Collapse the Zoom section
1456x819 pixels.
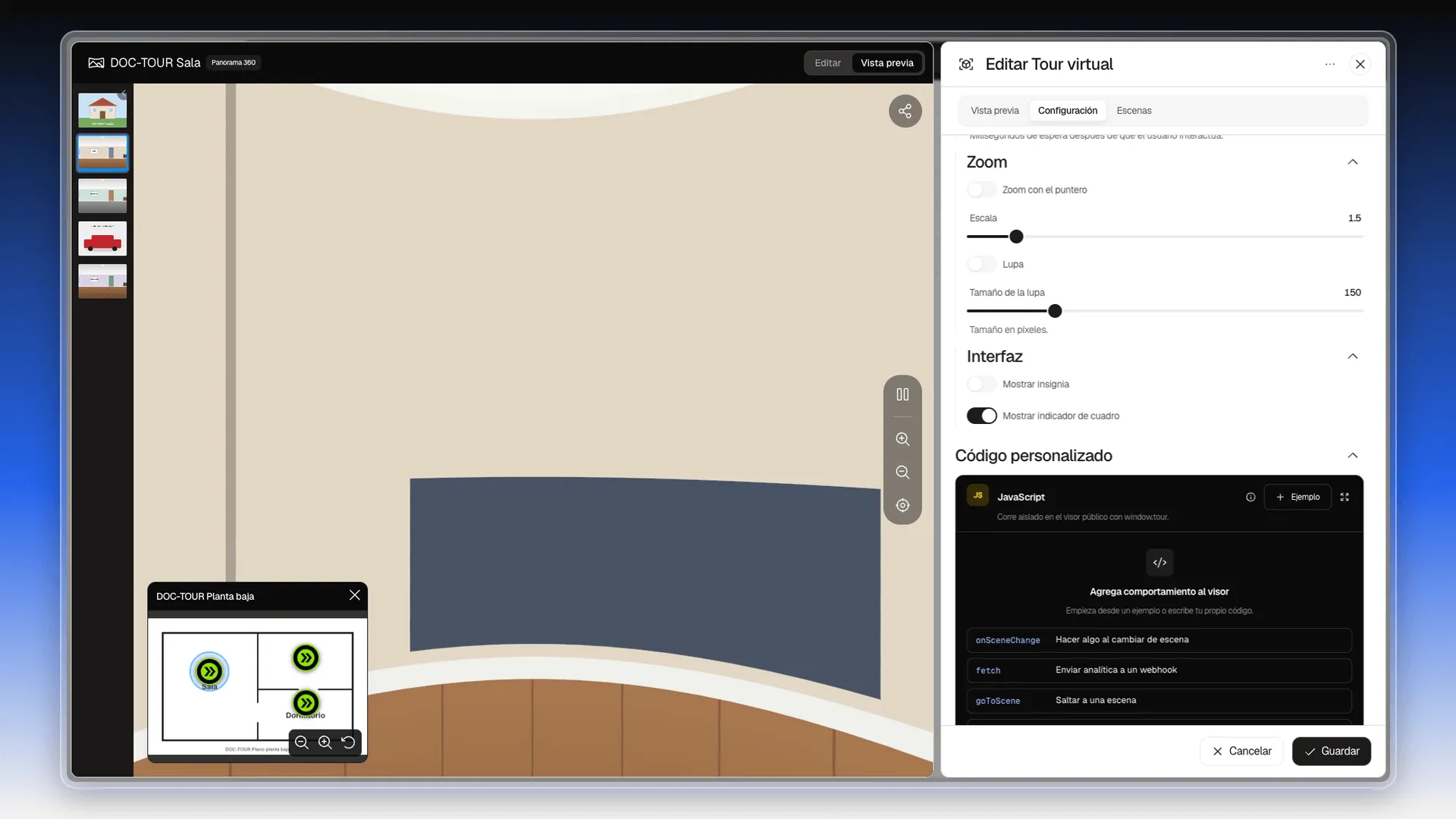(1352, 162)
